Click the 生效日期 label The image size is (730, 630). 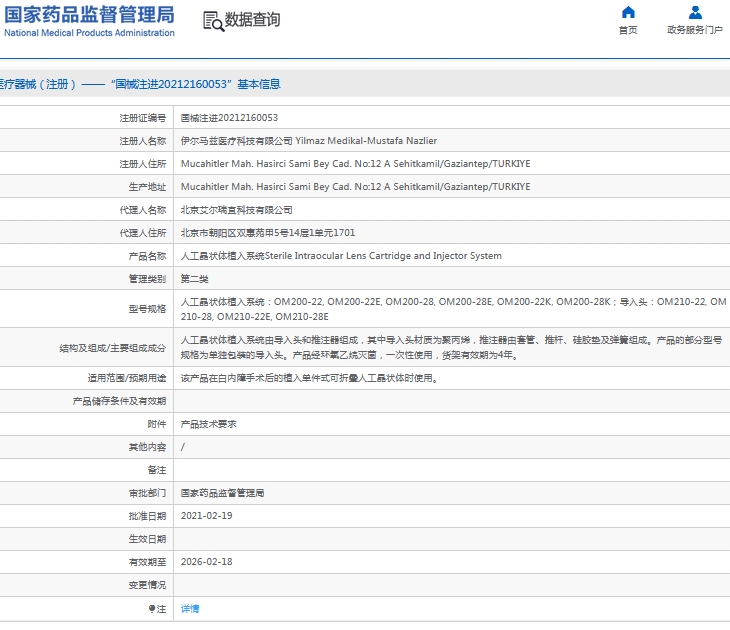[x=147, y=539]
